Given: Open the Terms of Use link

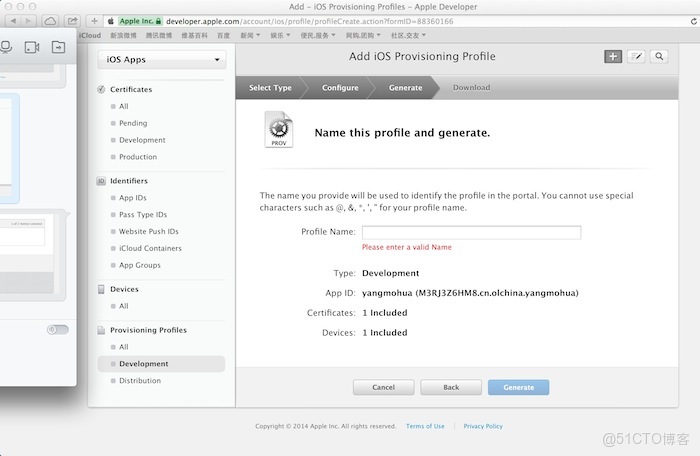Looking at the screenshot, I should [425, 426].
